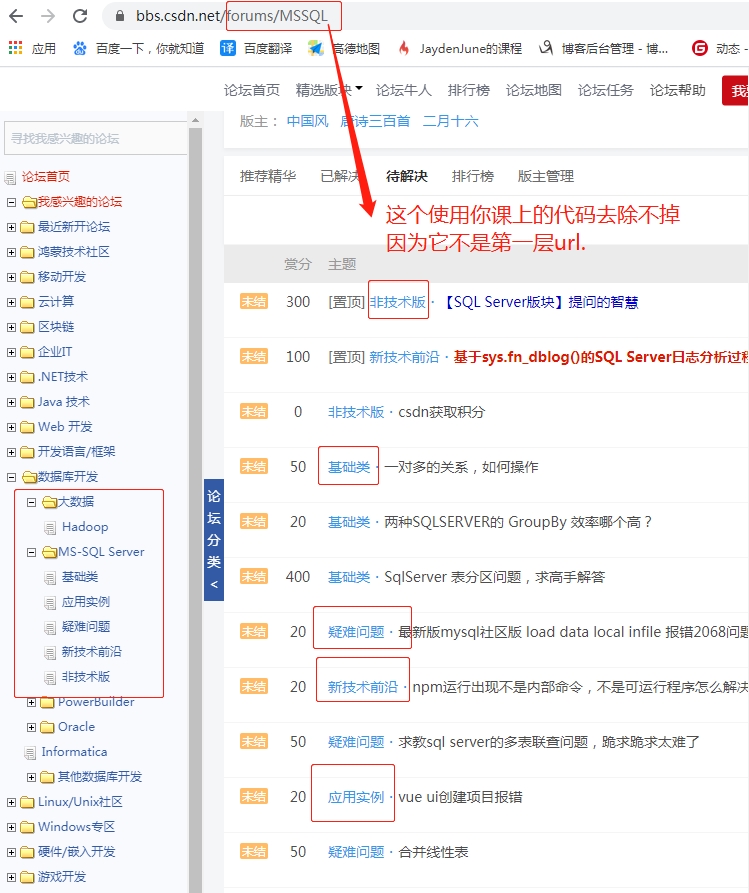Open the 基于sys.fn_dblog() log analysis thread
Image resolution: width=749 pixels, height=893 pixels.
(601, 357)
